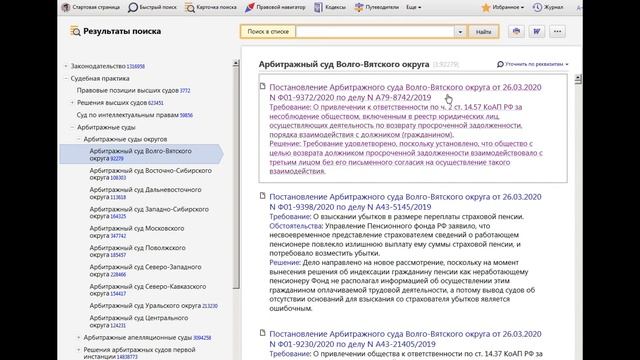Screen dimensions: 640x360
Task: Select Арбитражный суд Восточно-Сибирского округа
Action: pyautogui.click(x=151, y=174)
